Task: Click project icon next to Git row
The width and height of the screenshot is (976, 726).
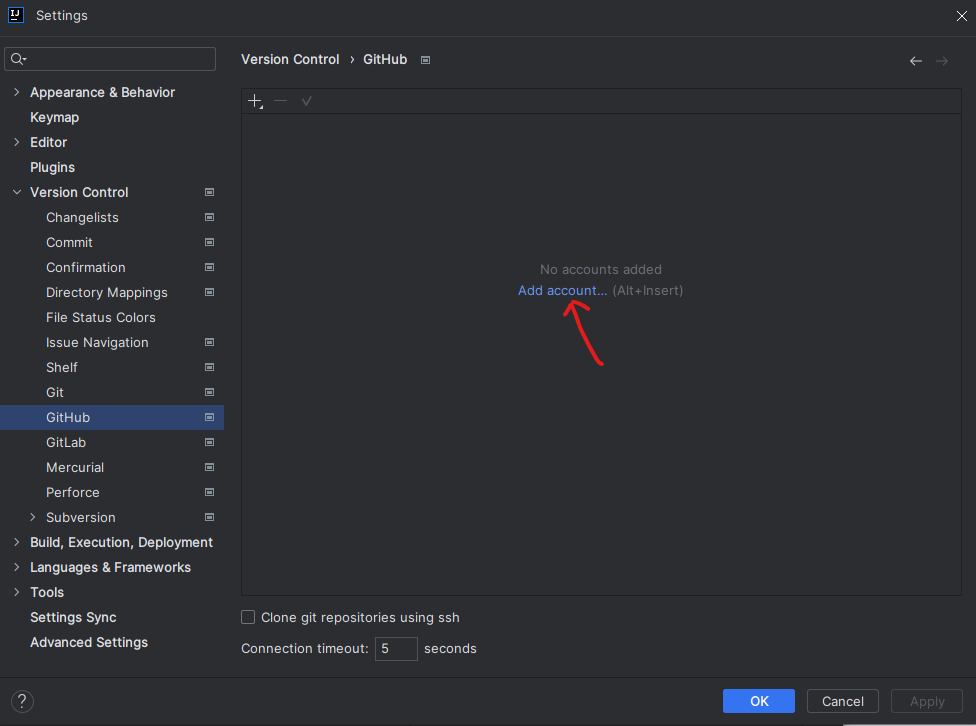Action: pos(210,392)
